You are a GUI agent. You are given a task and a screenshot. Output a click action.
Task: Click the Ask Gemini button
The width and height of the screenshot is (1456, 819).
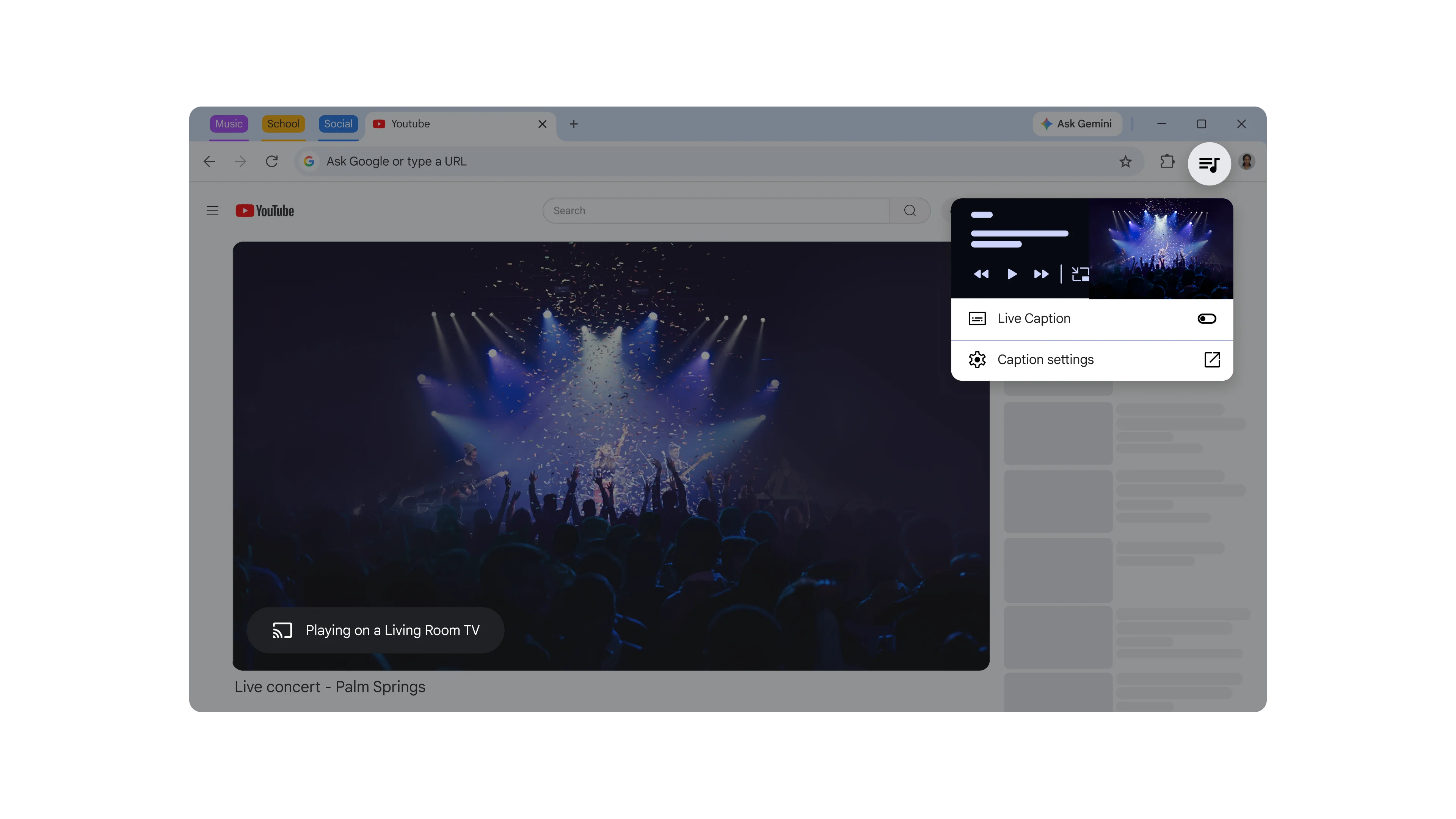pos(1077,124)
